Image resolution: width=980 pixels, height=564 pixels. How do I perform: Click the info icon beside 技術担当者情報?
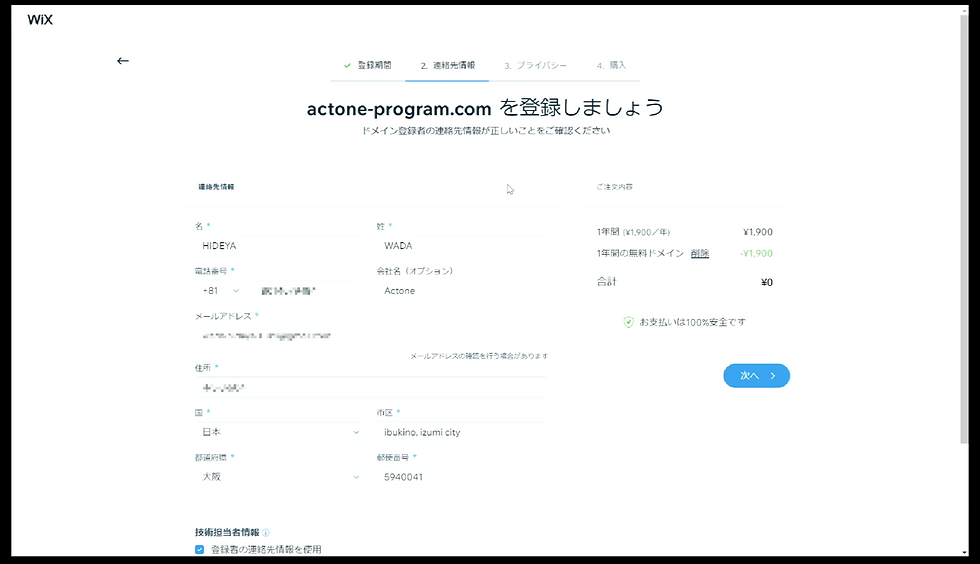[x=266, y=533]
